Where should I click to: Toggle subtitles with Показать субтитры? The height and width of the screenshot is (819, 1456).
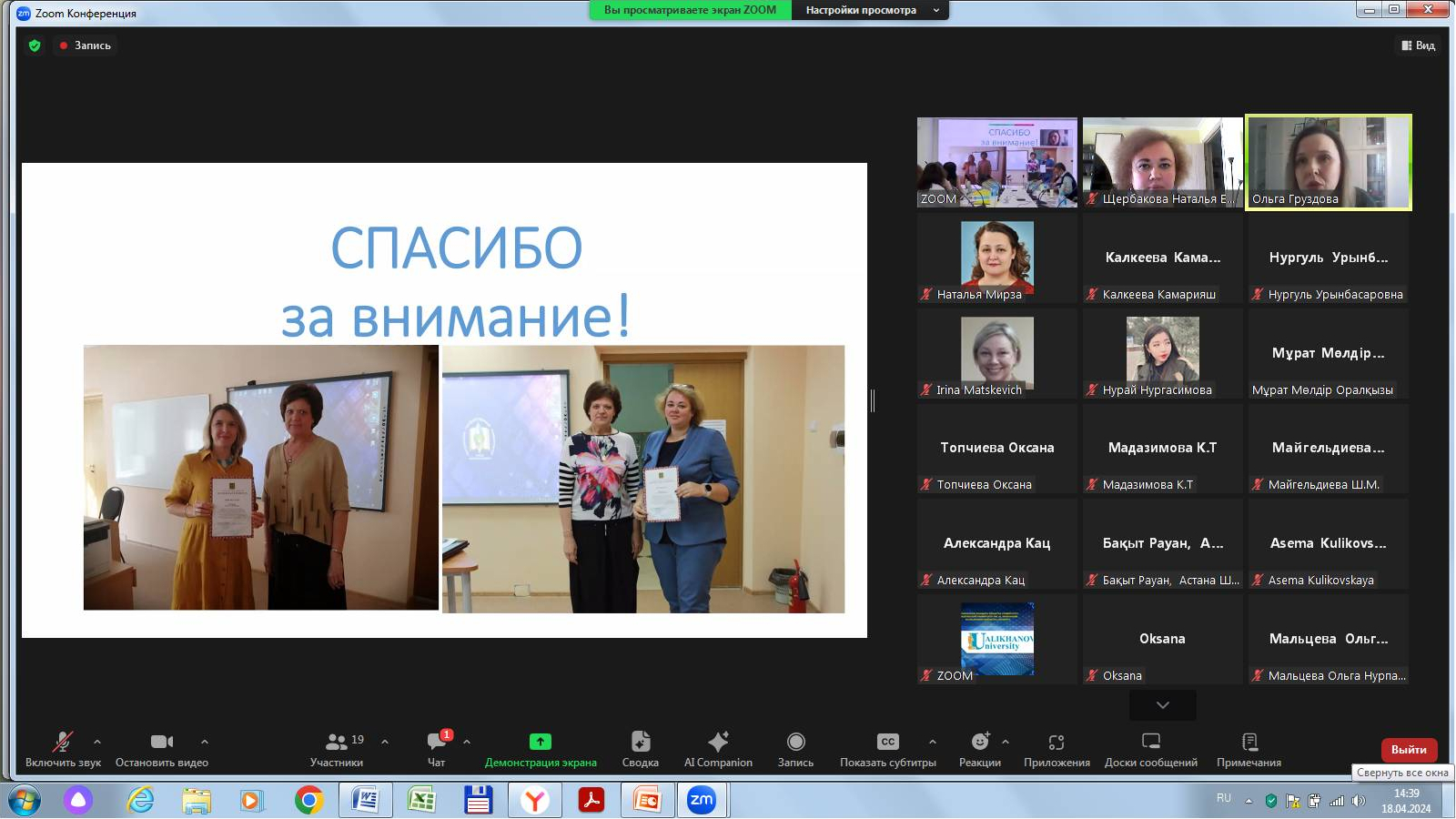887,749
